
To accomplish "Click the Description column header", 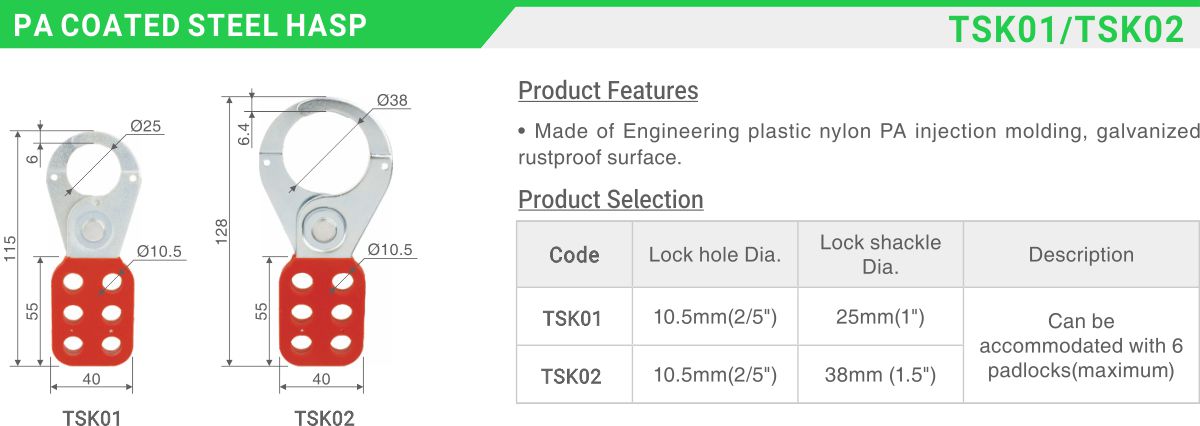I will pos(1081,255).
